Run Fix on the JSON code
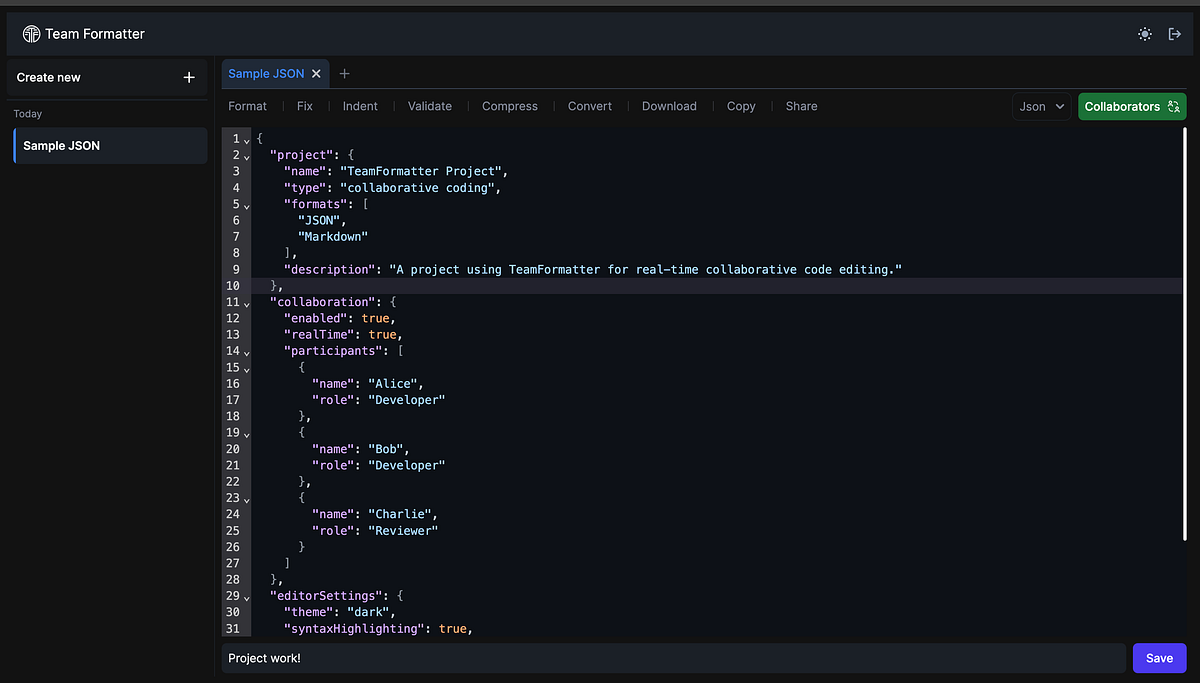1200x683 pixels. (304, 106)
